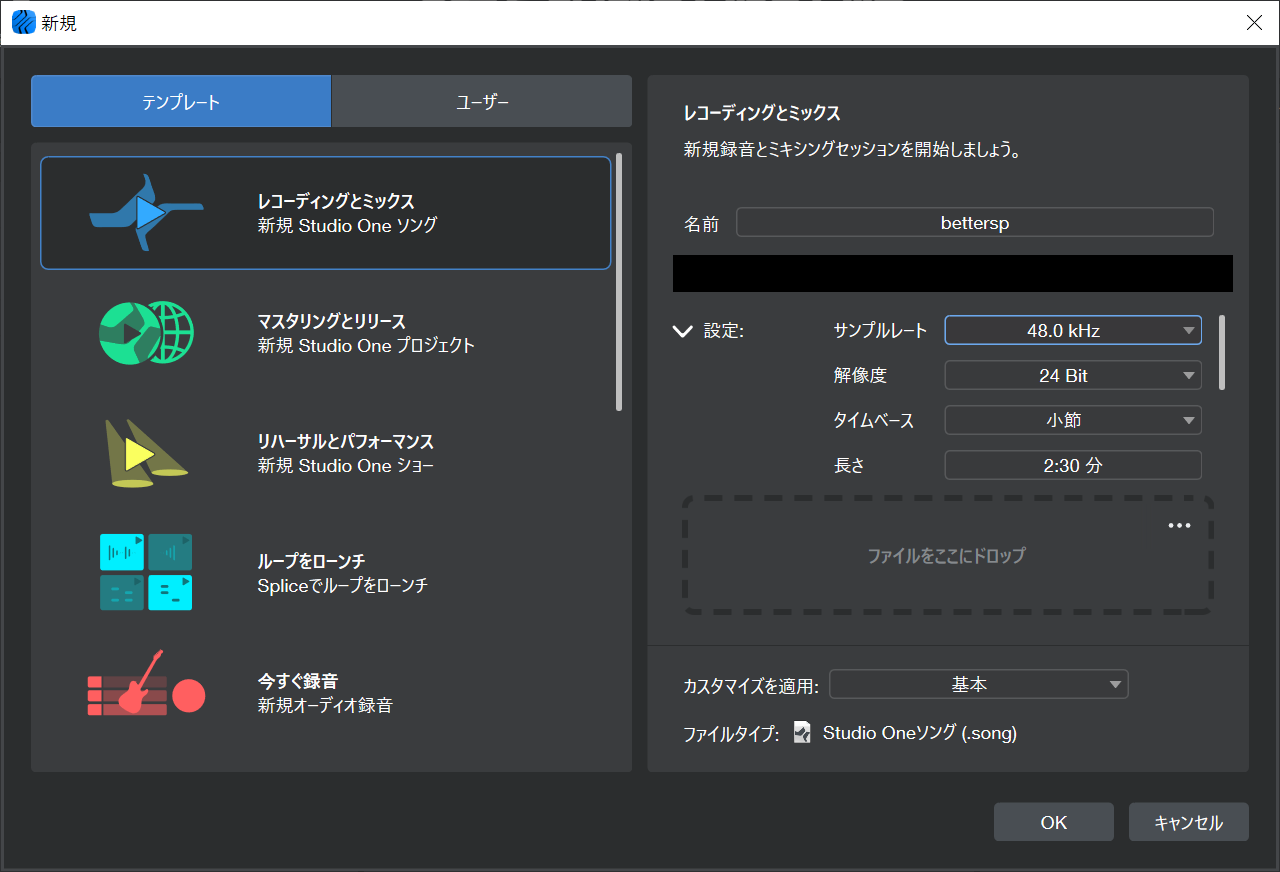The image size is (1280, 872).
Task: Click the Studio One logo in the title bar
Action: point(23,22)
